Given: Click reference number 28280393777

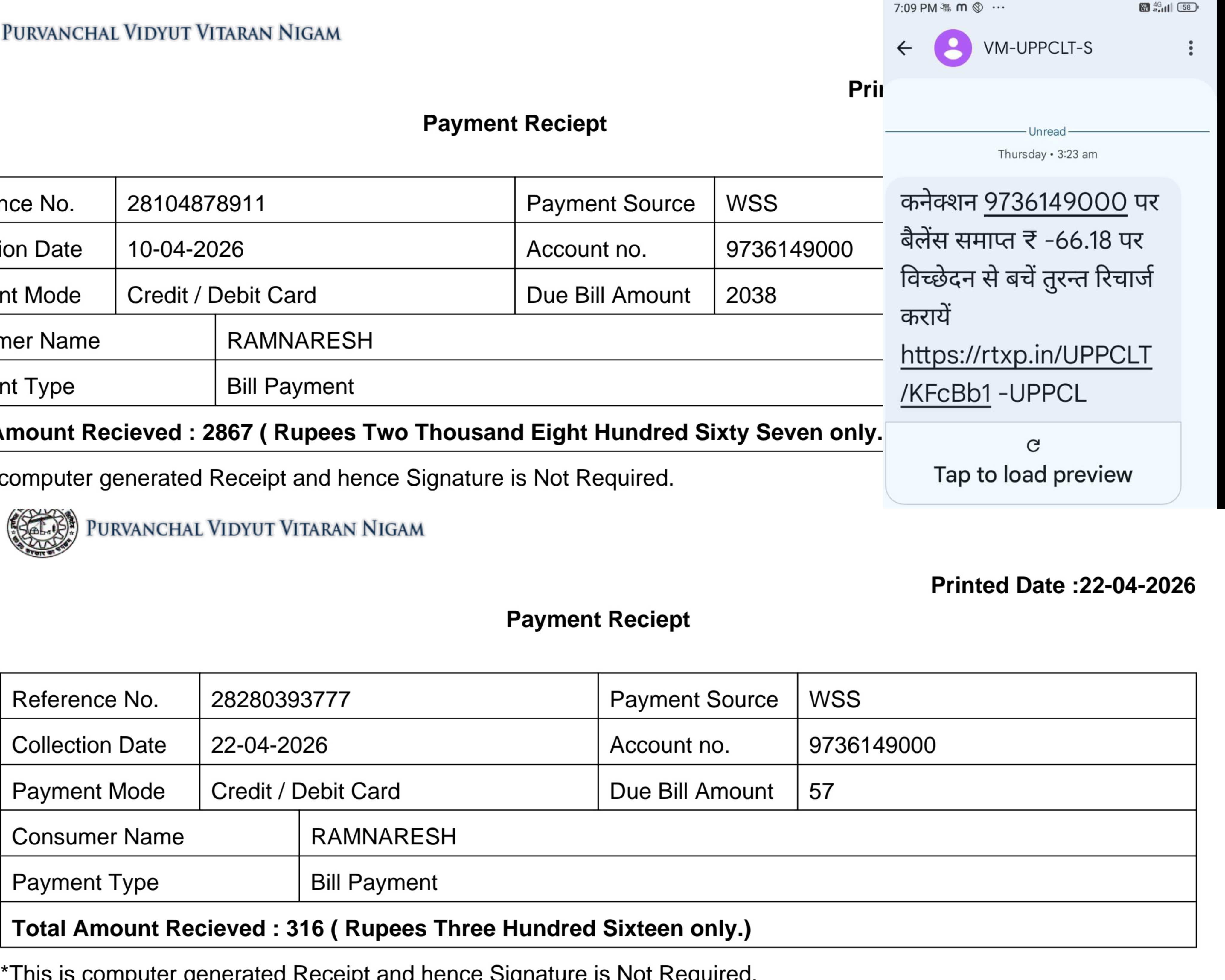Looking at the screenshot, I should (281, 700).
